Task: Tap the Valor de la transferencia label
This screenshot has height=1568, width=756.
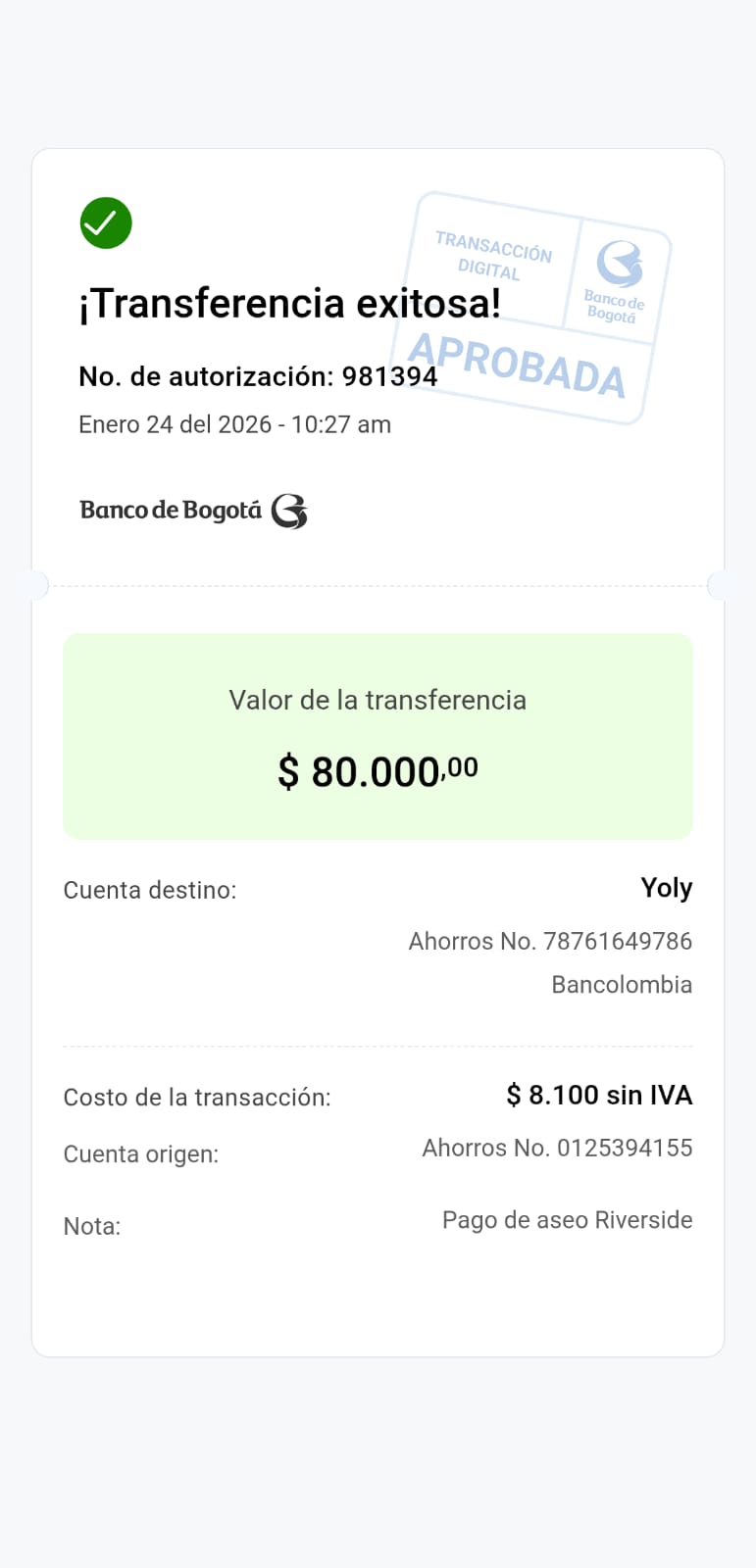Action: [x=378, y=700]
